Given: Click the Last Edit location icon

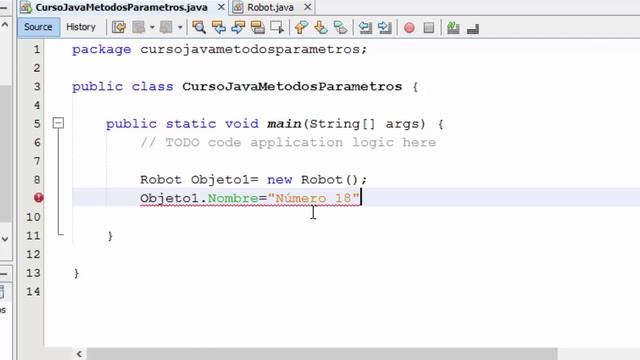Looking at the screenshot, I should (119, 27).
